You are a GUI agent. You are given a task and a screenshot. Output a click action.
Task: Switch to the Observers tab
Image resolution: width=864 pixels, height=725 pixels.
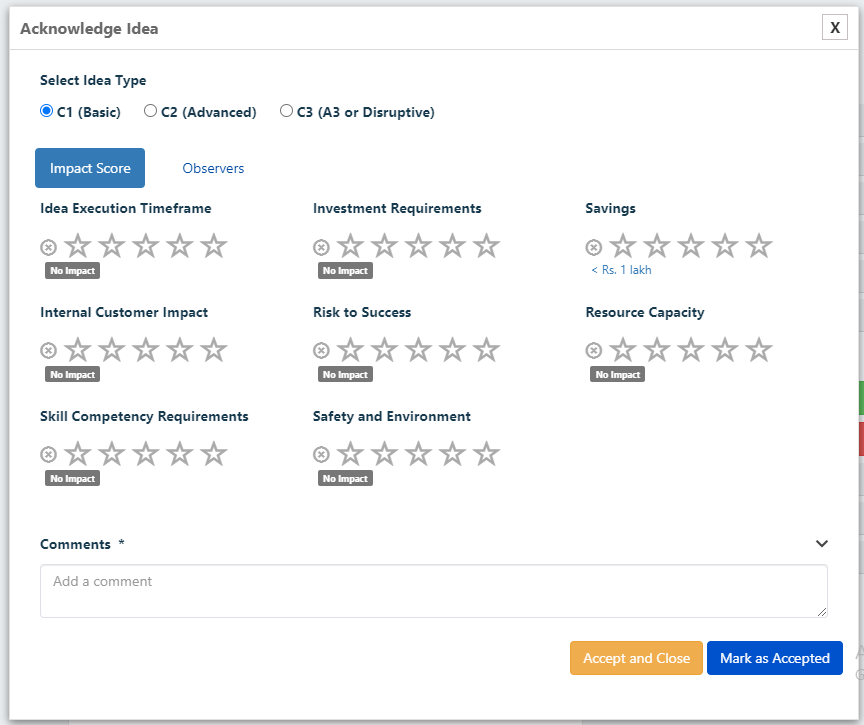click(213, 168)
